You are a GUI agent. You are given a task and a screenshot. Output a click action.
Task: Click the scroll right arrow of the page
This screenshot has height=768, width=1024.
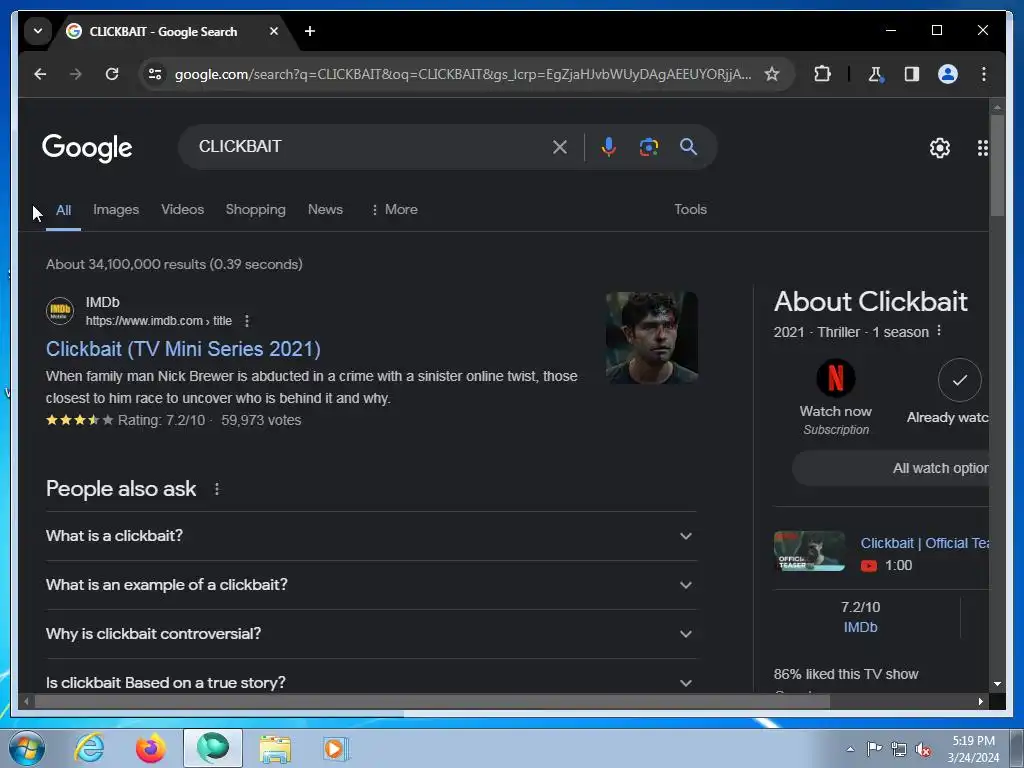(x=980, y=701)
